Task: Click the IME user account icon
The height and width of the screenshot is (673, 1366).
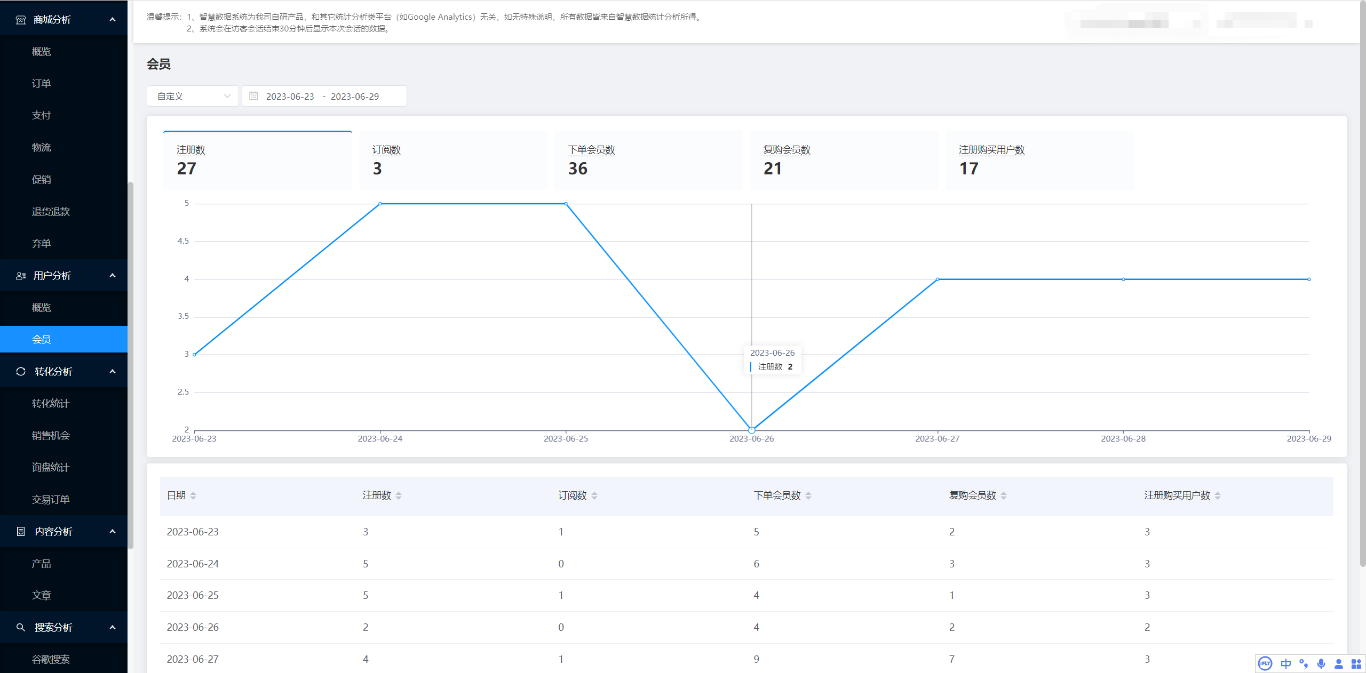Action: click(1339, 663)
